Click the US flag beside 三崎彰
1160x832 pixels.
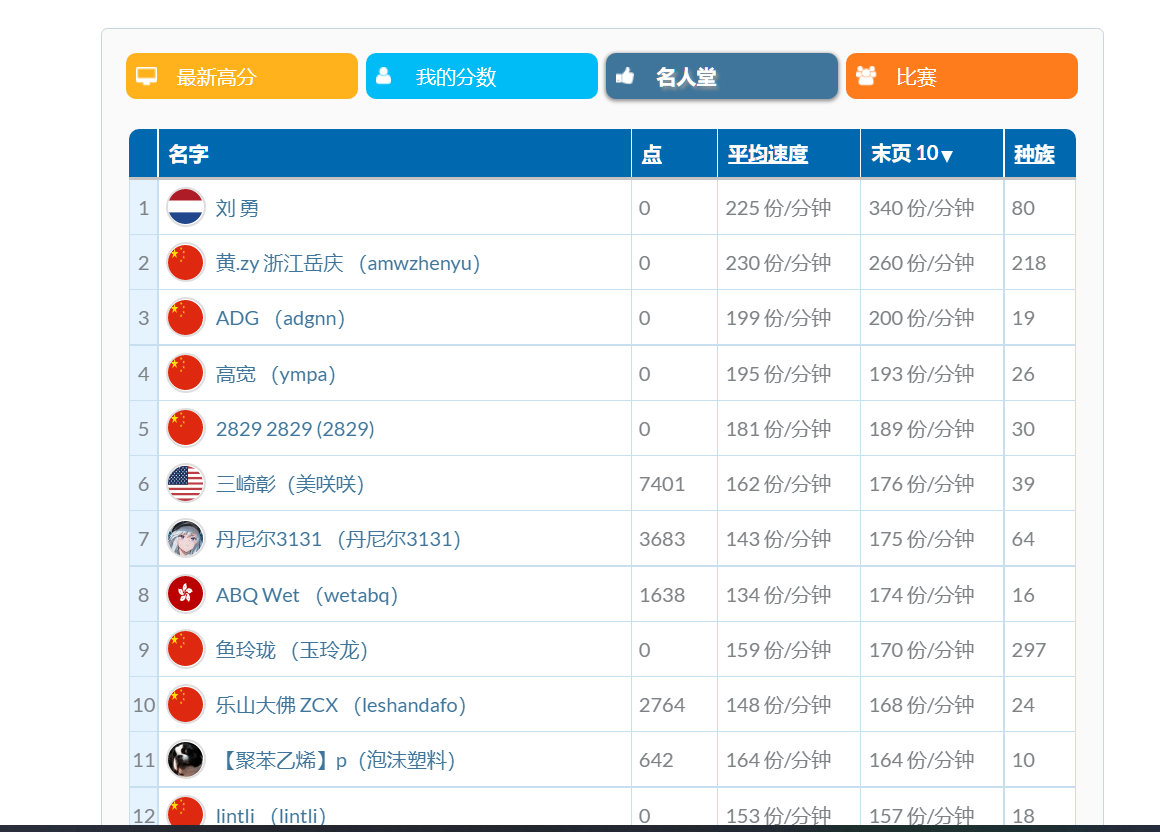[x=185, y=483]
